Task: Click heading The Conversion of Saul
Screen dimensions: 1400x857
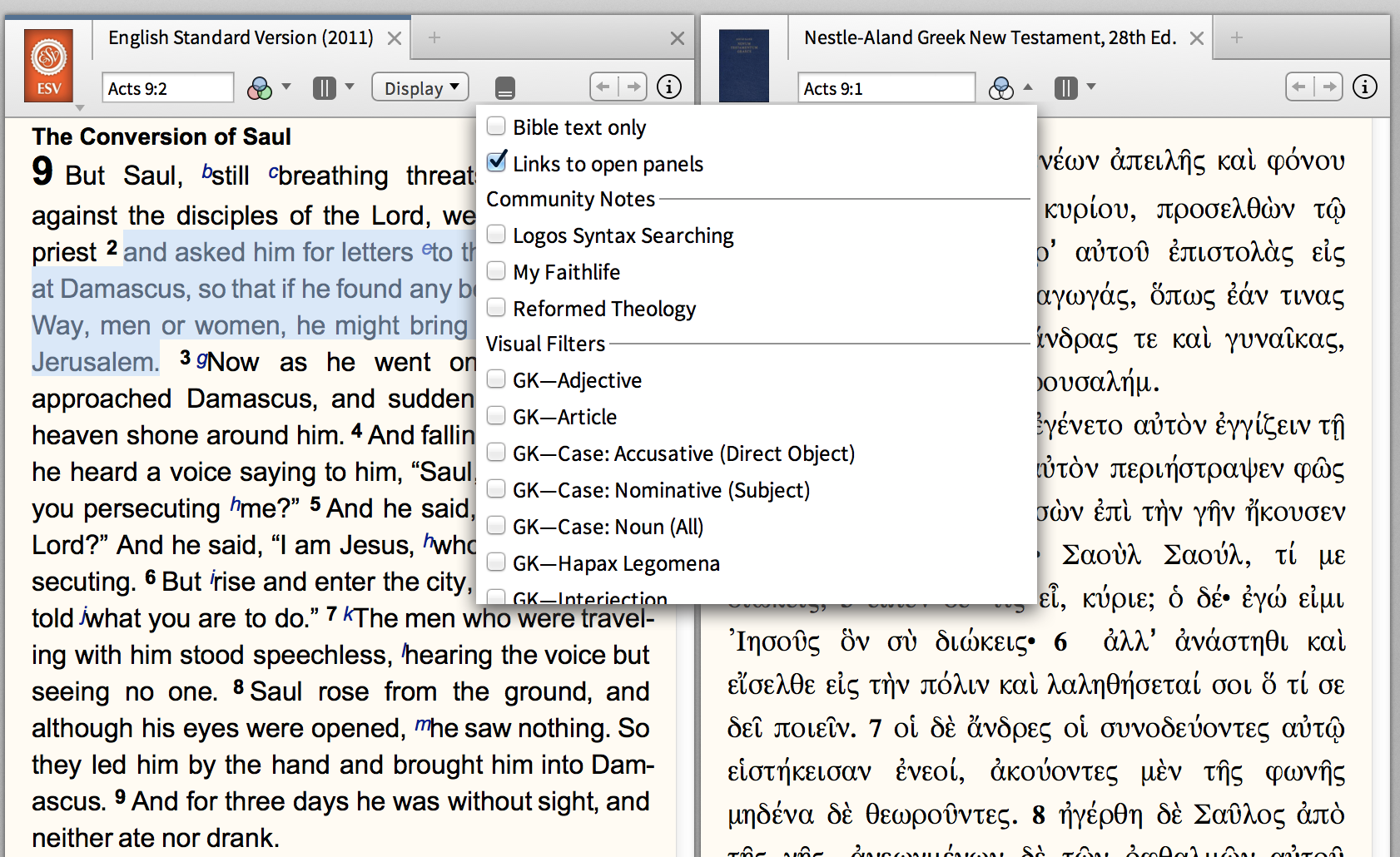Action: 161,136
